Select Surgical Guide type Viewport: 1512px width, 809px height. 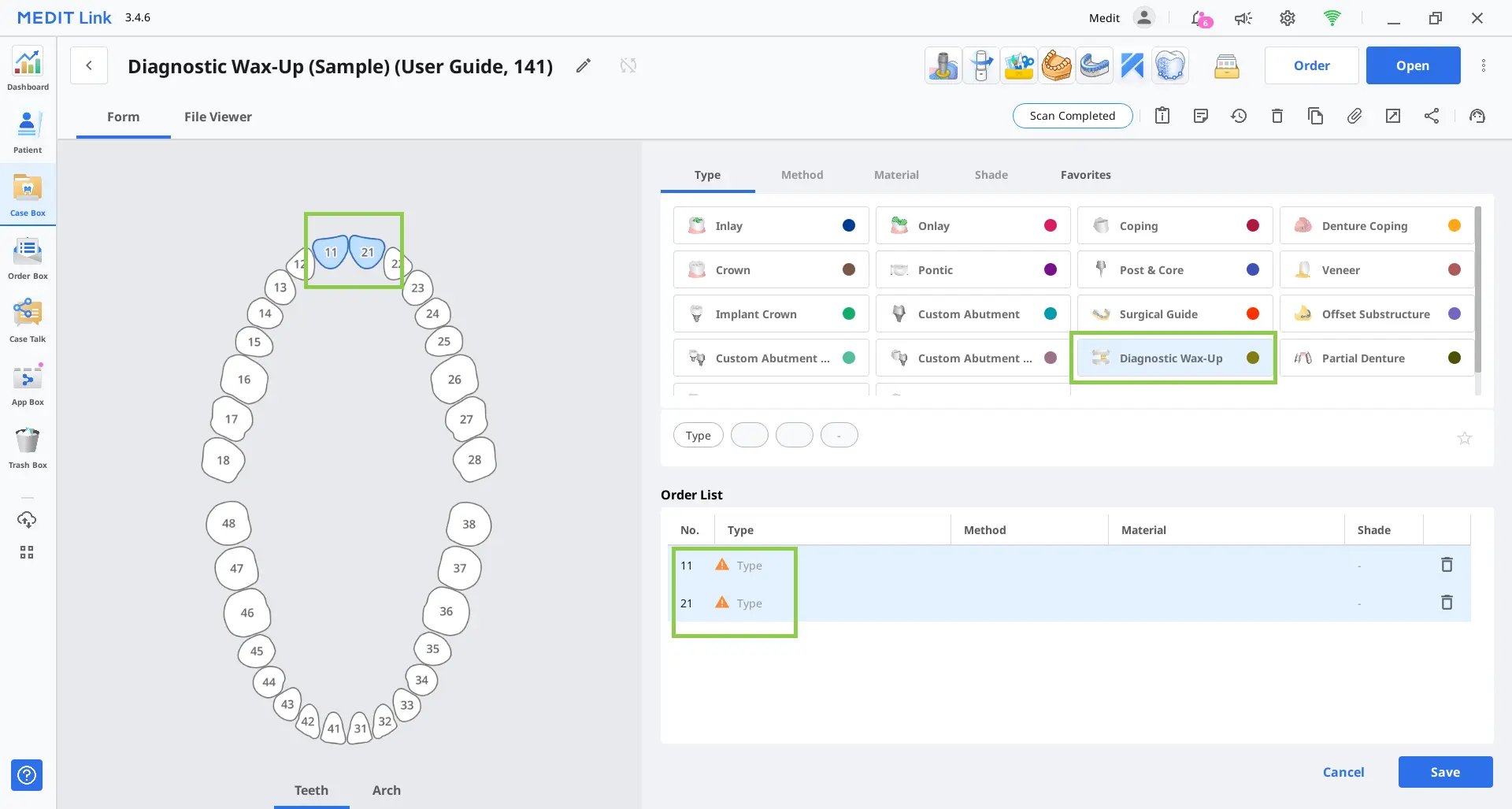1174,314
